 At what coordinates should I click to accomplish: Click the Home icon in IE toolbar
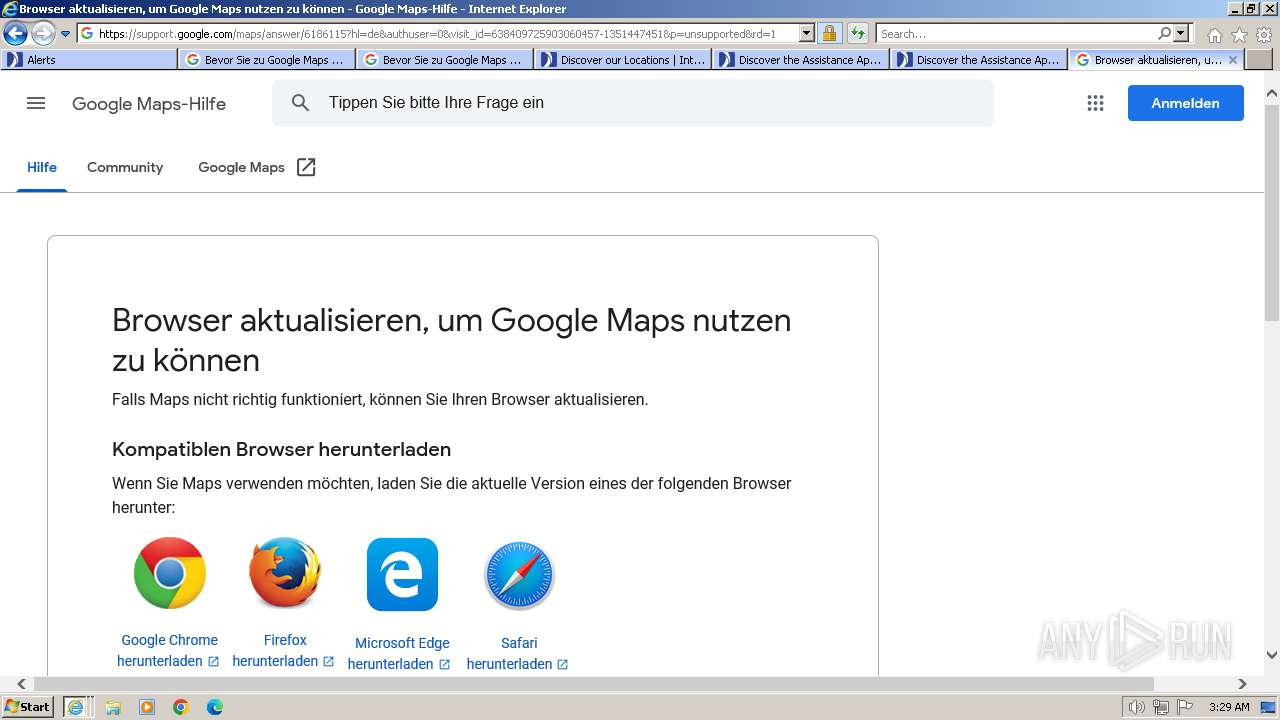(1214, 34)
